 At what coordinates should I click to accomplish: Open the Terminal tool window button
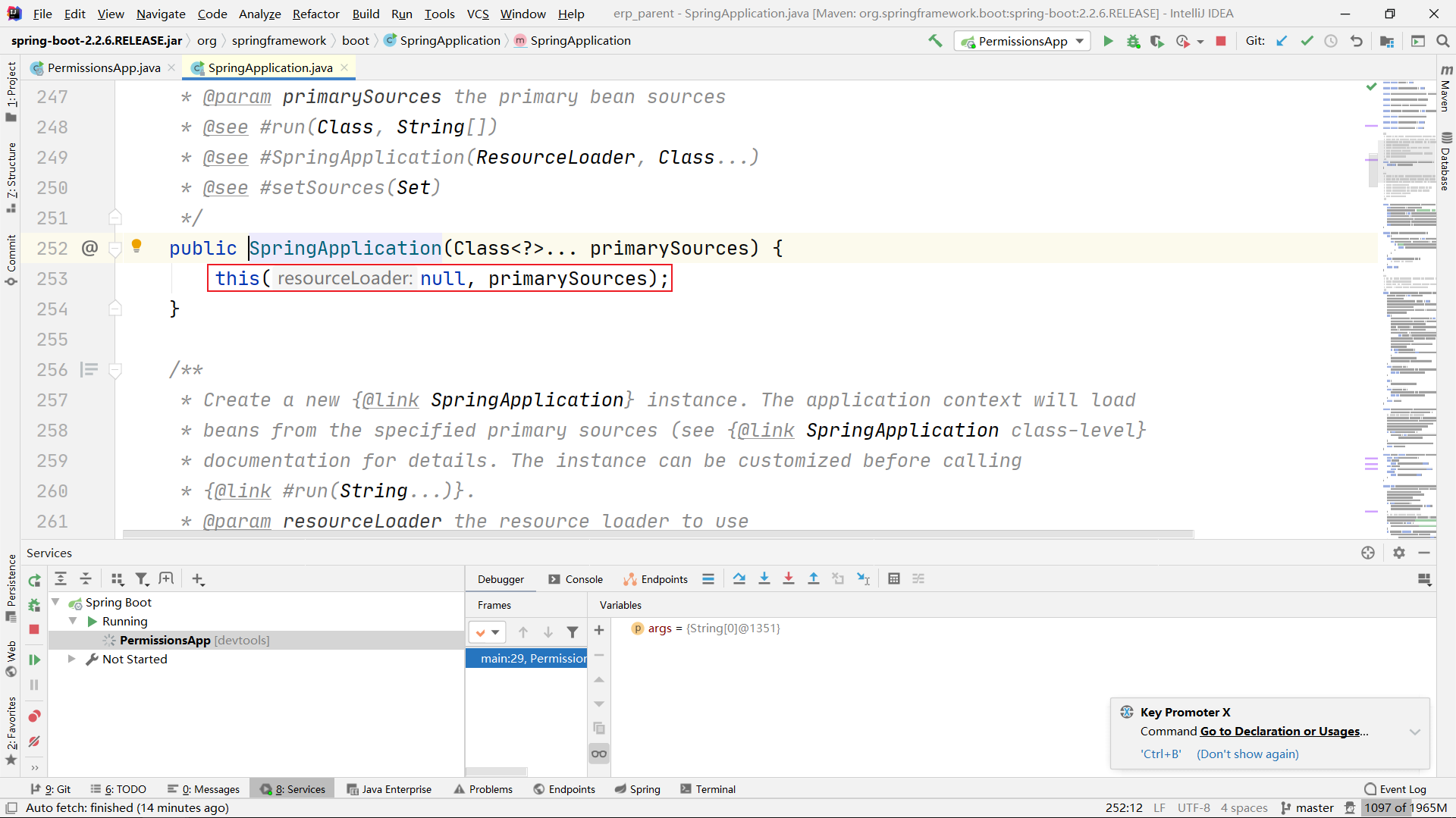coord(708,789)
